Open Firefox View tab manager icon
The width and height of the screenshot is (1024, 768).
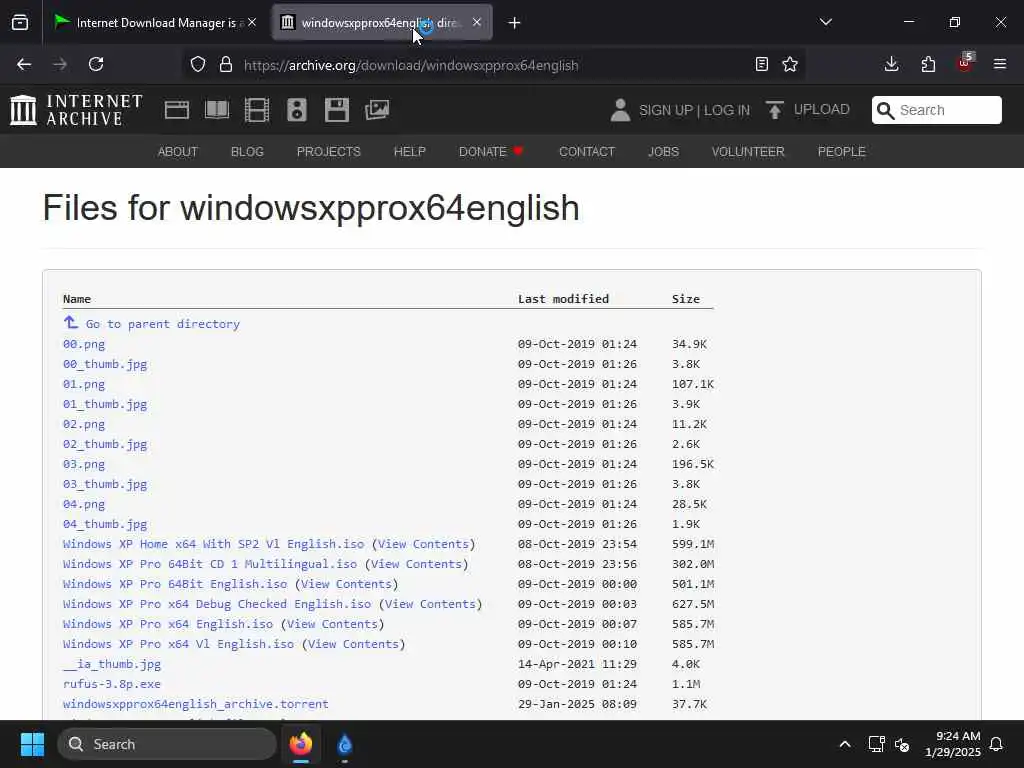click(x=20, y=23)
